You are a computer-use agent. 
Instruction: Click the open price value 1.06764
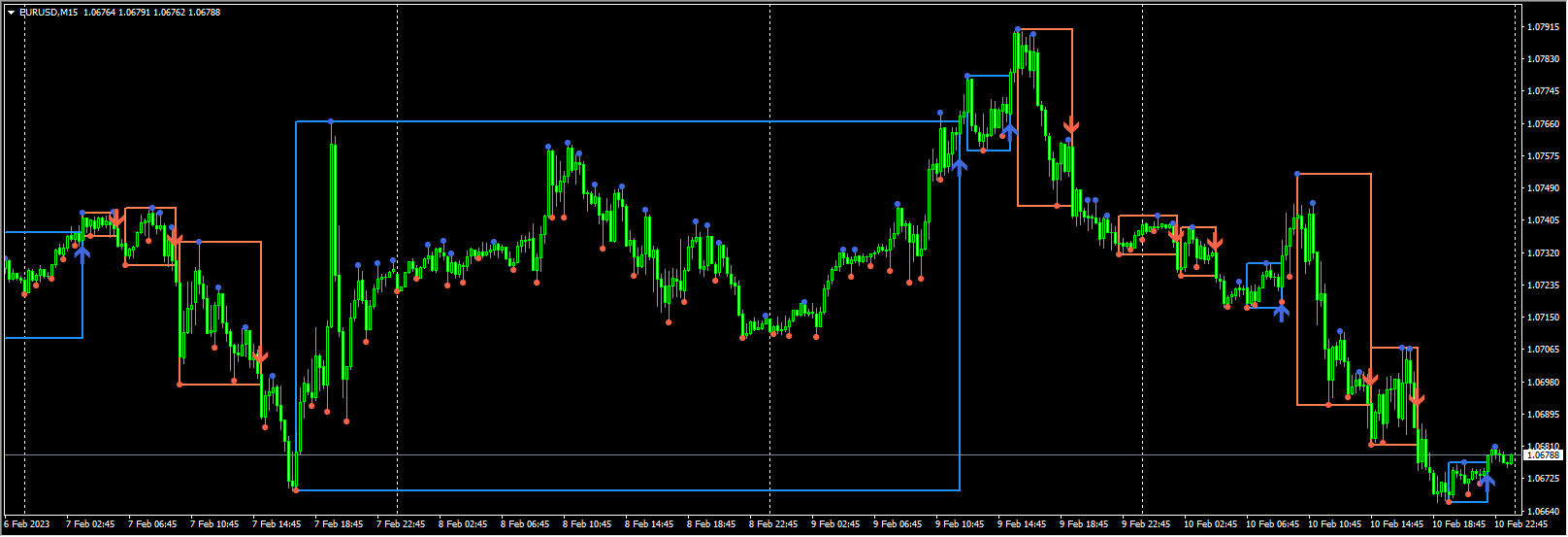pyautogui.click(x=98, y=13)
